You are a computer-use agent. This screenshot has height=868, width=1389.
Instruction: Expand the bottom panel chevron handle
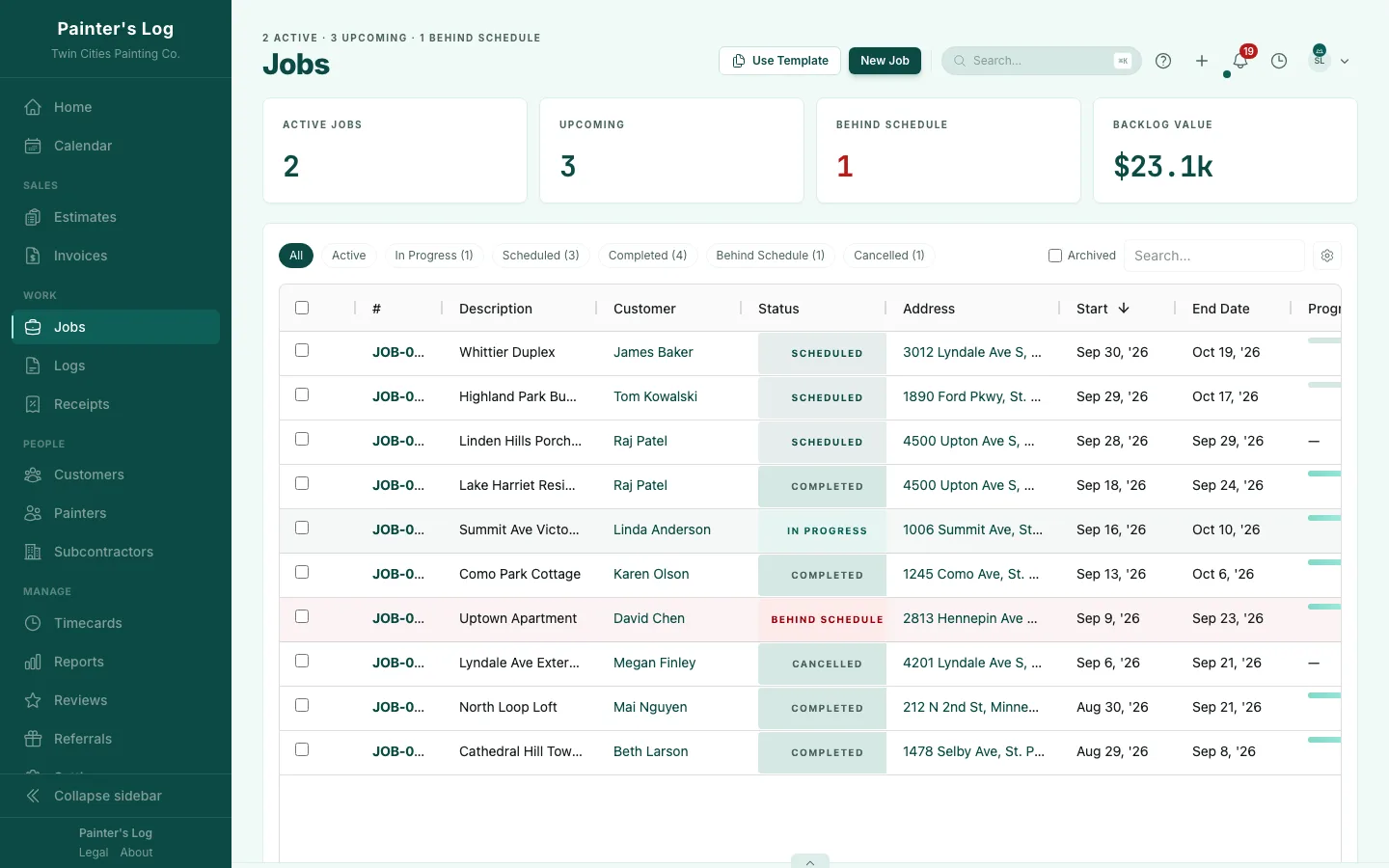[810, 861]
